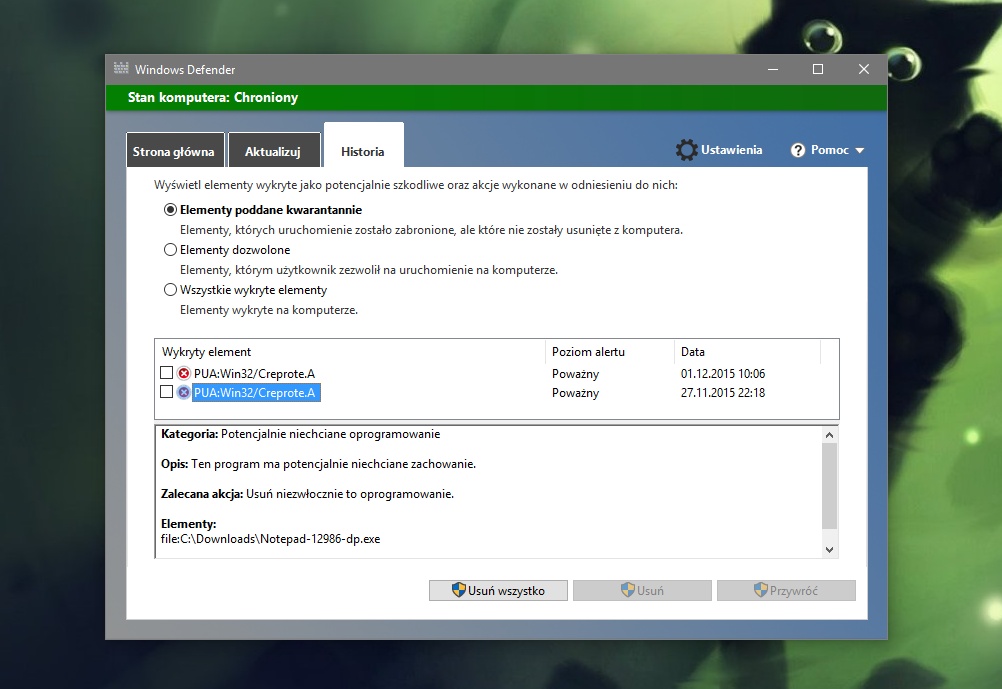Select Elementy poddane kwarantannie option
The width and height of the screenshot is (1002, 689).
(x=170, y=209)
